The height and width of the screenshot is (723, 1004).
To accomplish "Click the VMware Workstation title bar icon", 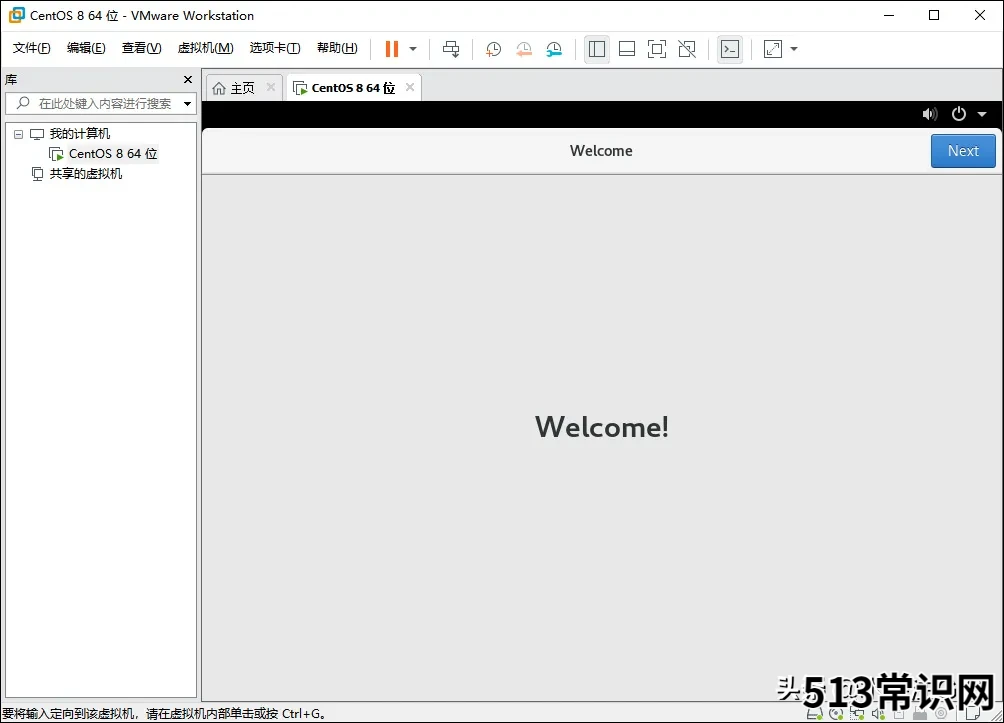I will tap(16, 15).
